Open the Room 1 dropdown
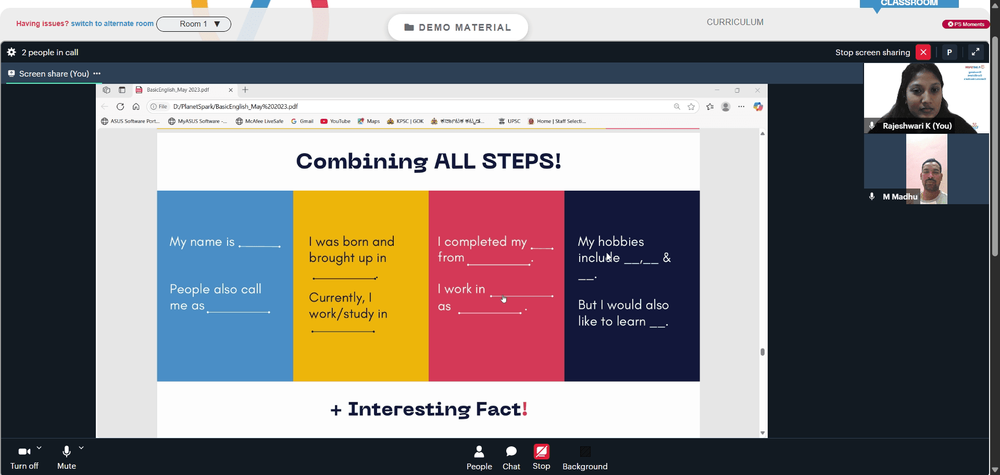1000x475 pixels. (x=194, y=24)
